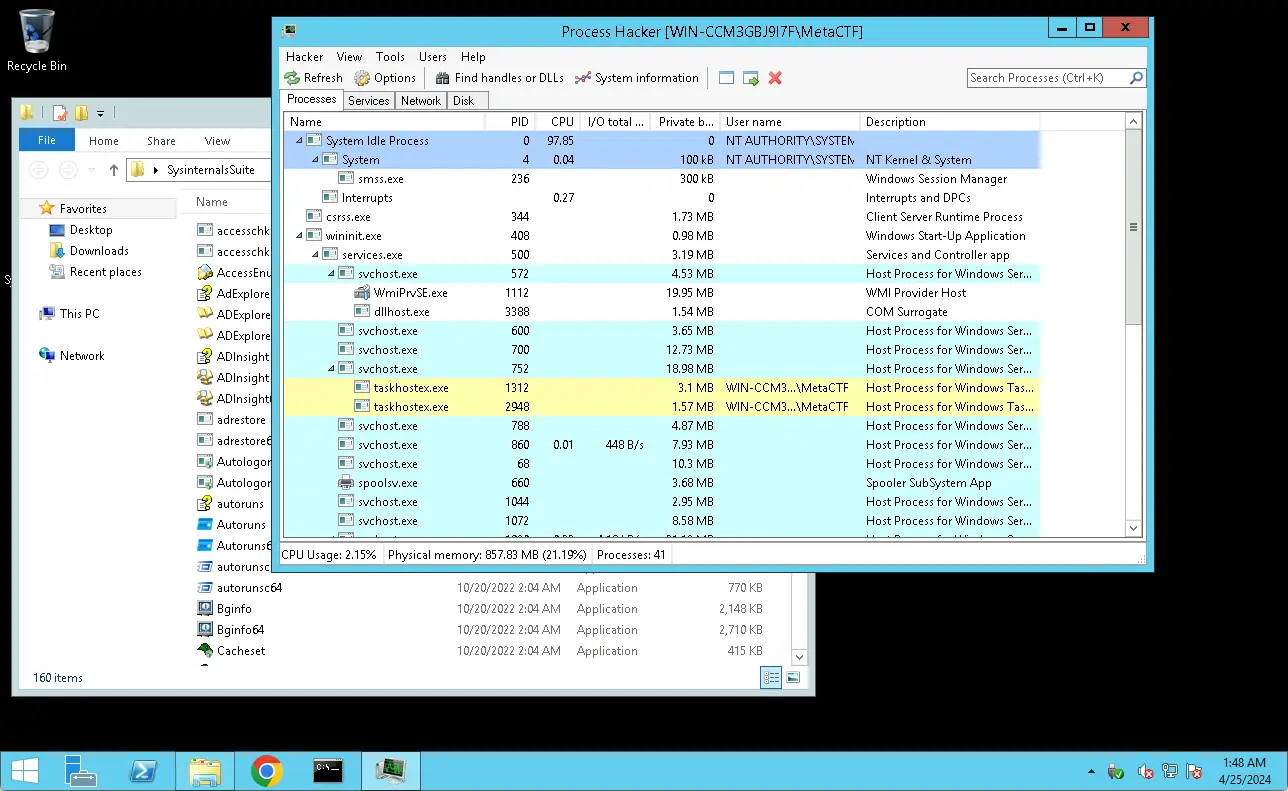Open the File tab in Explorer ribbon
This screenshot has height=791, width=1288.
[46, 141]
